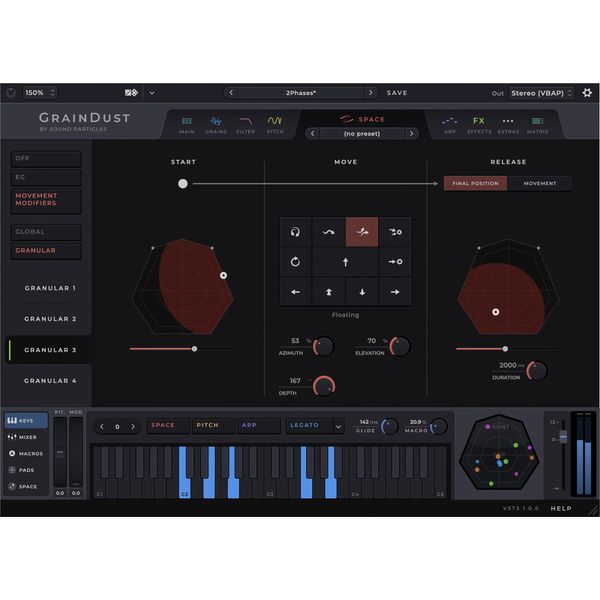
Task: Expand the dropdown arrow beside the dice
Action: point(152,93)
